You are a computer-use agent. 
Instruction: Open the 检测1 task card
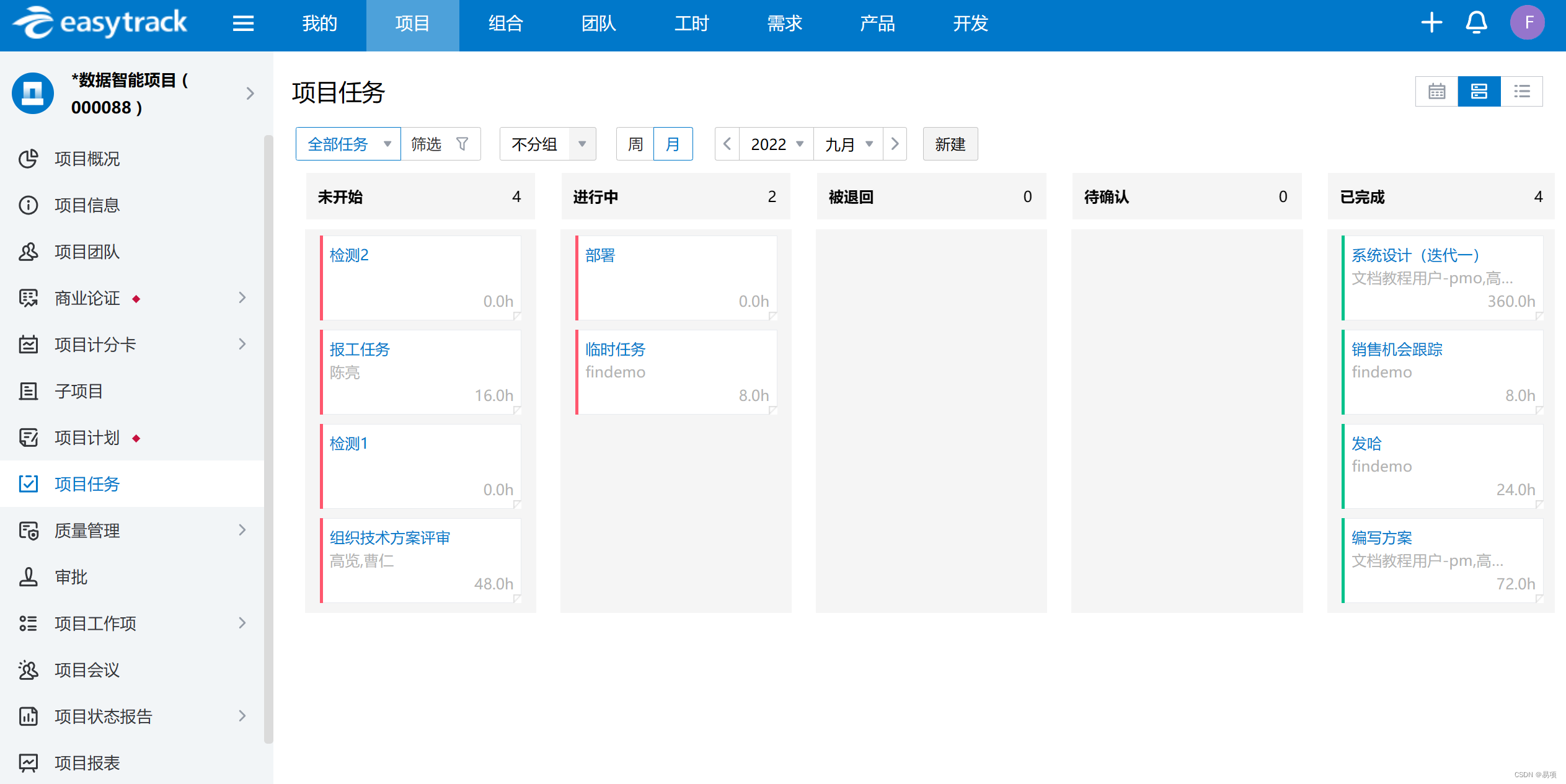click(x=421, y=466)
